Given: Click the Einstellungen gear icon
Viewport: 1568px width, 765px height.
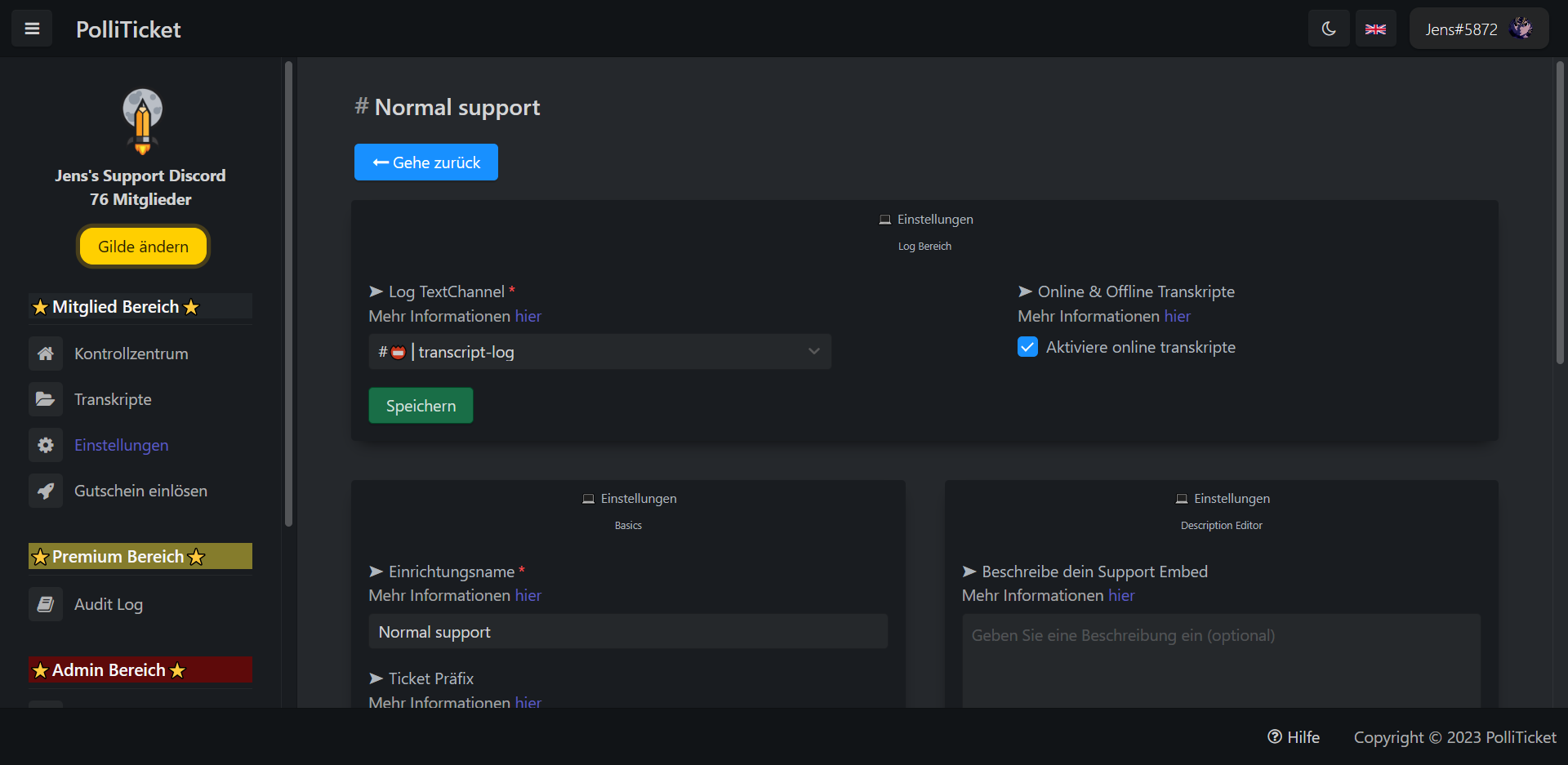Looking at the screenshot, I should [46, 445].
